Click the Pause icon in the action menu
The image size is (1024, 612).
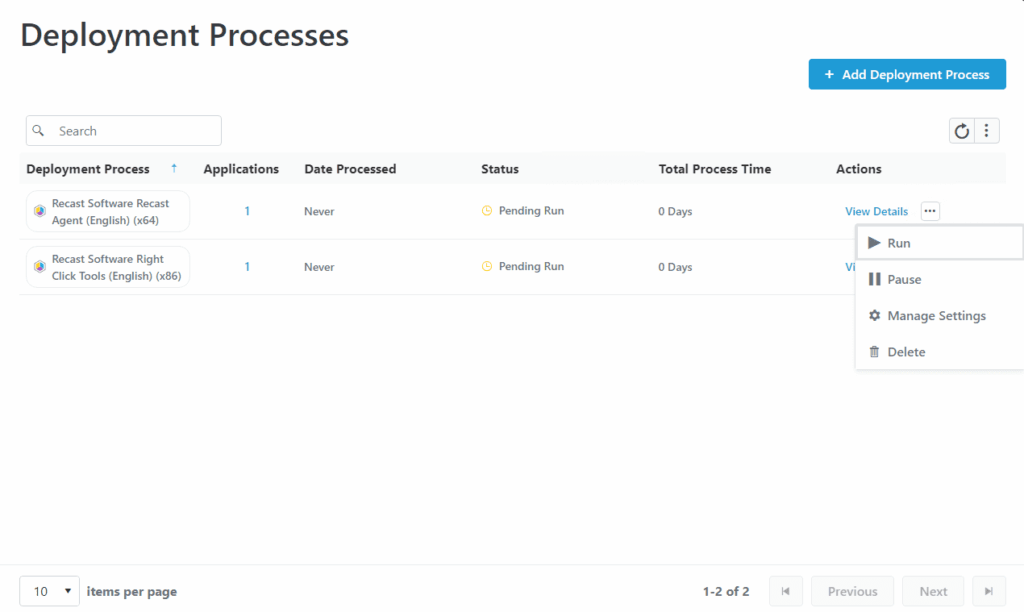875,279
